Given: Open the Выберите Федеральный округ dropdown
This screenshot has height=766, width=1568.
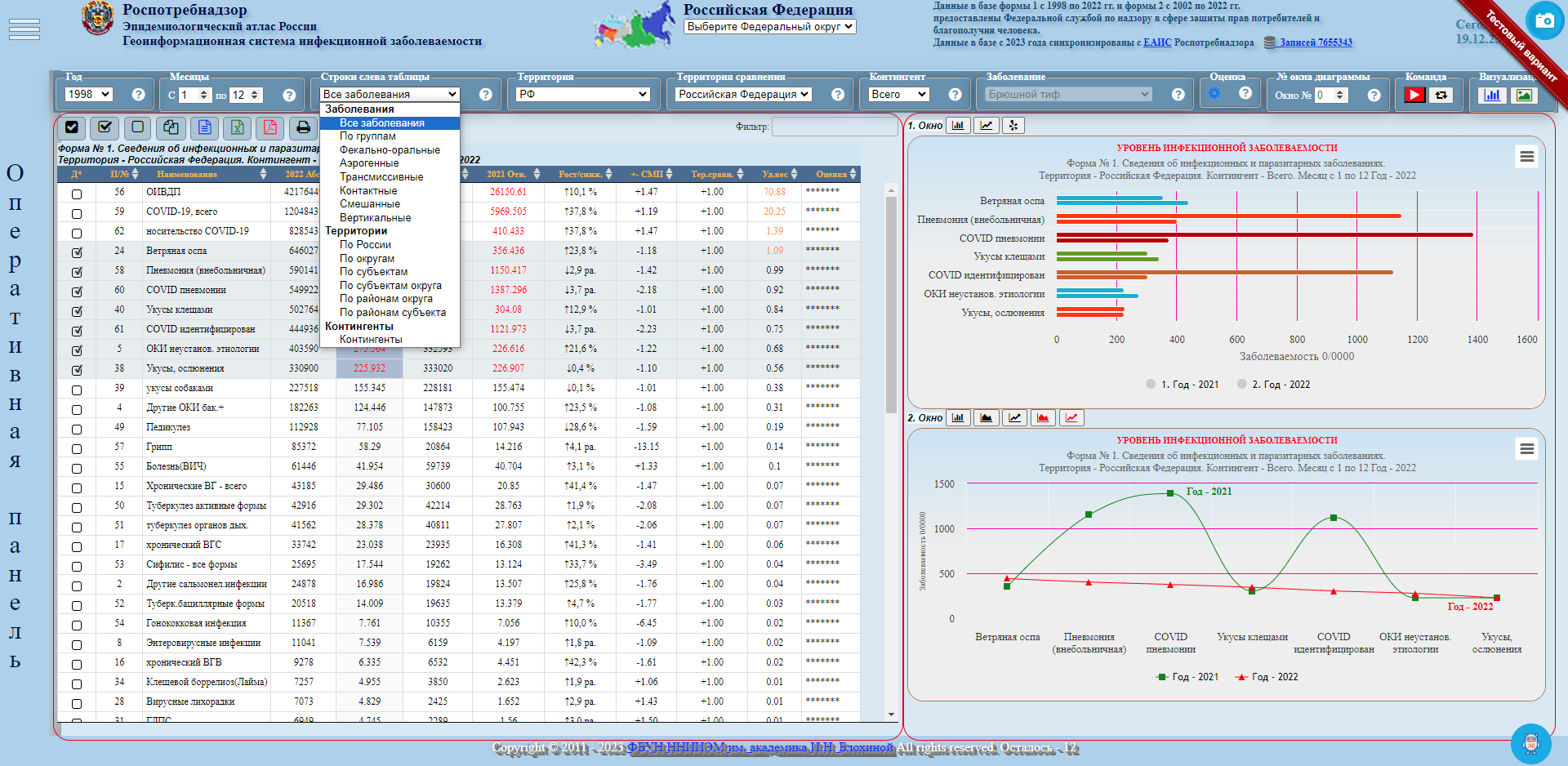Looking at the screenshot, I should [769, 27].
